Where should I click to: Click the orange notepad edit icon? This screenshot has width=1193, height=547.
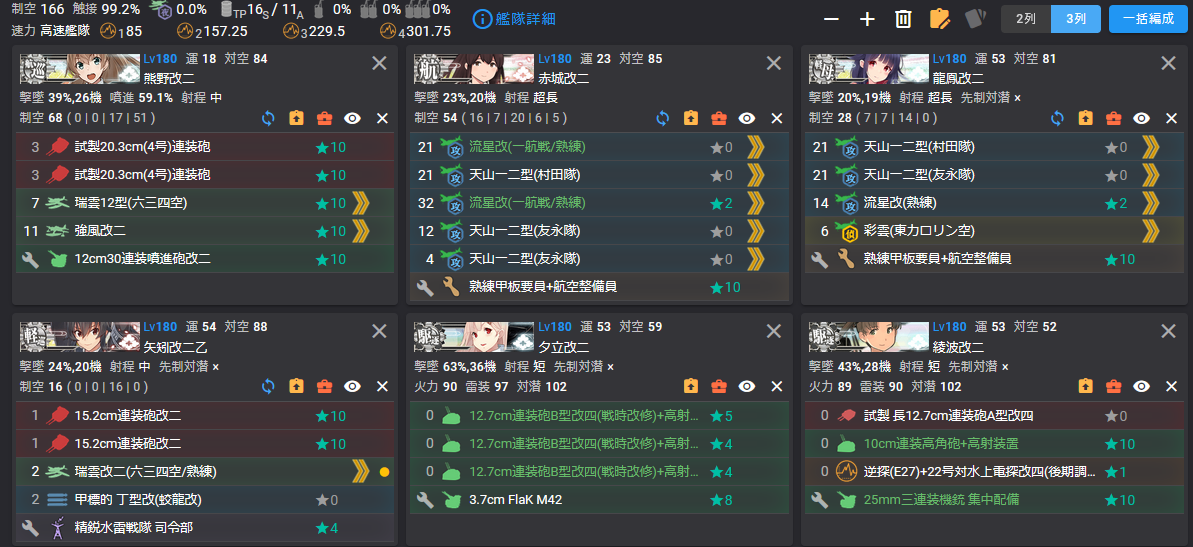click(x=940, y=19)
